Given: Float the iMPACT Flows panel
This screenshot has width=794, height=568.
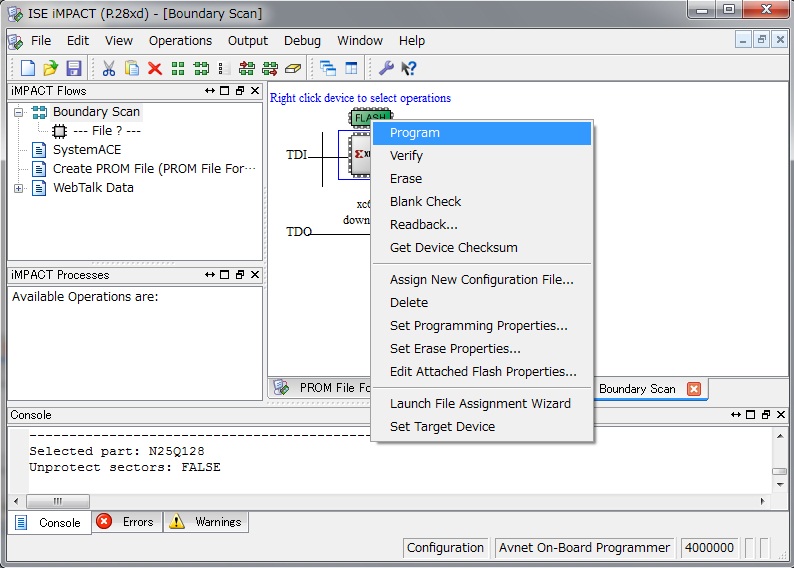Looking at the screenshot, I should click(x=240, y=91).
